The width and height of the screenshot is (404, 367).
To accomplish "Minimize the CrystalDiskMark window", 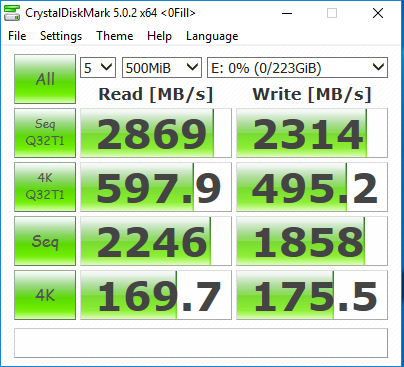I will tap(287, 13).
